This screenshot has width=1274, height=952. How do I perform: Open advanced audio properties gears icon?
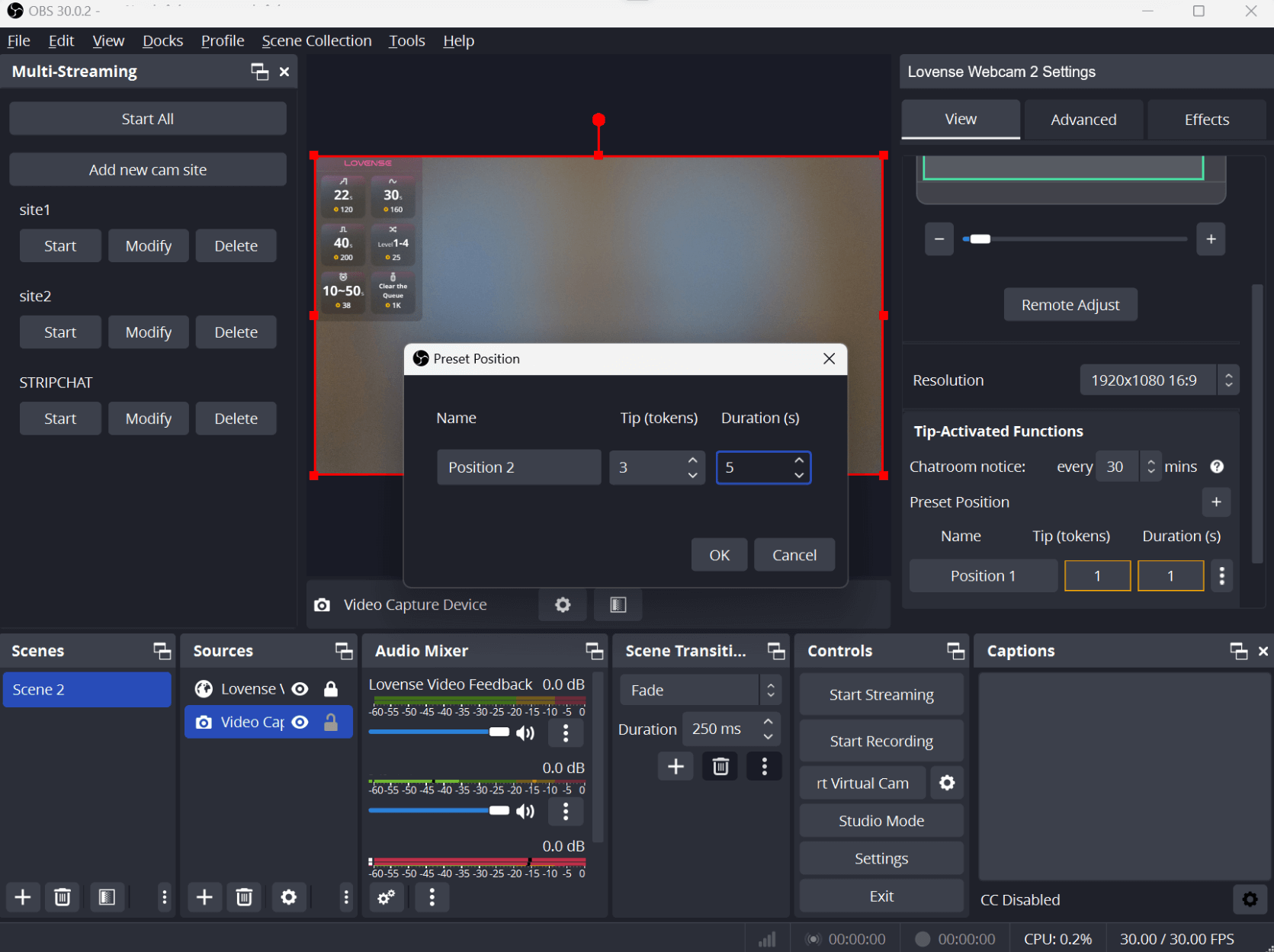pos(387,897)
